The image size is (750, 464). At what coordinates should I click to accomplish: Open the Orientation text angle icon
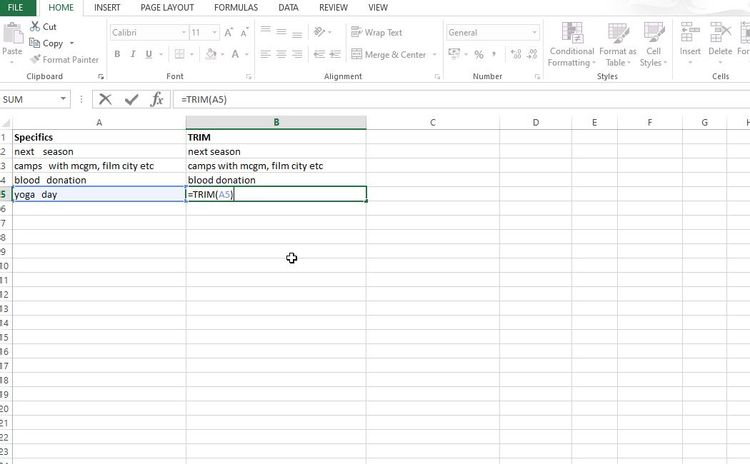pos(319,32)
